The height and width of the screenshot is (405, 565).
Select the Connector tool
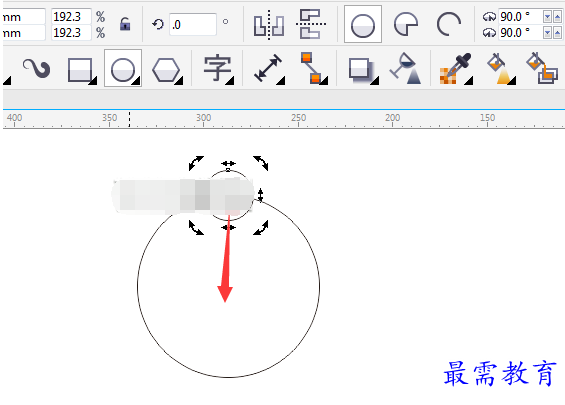coord(311,68)
